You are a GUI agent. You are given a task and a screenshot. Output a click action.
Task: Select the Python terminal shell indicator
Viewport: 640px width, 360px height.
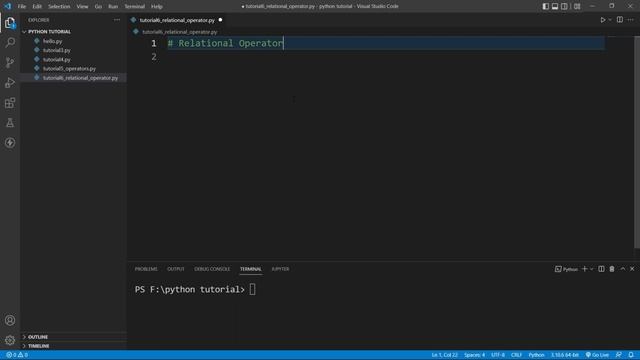567,269
